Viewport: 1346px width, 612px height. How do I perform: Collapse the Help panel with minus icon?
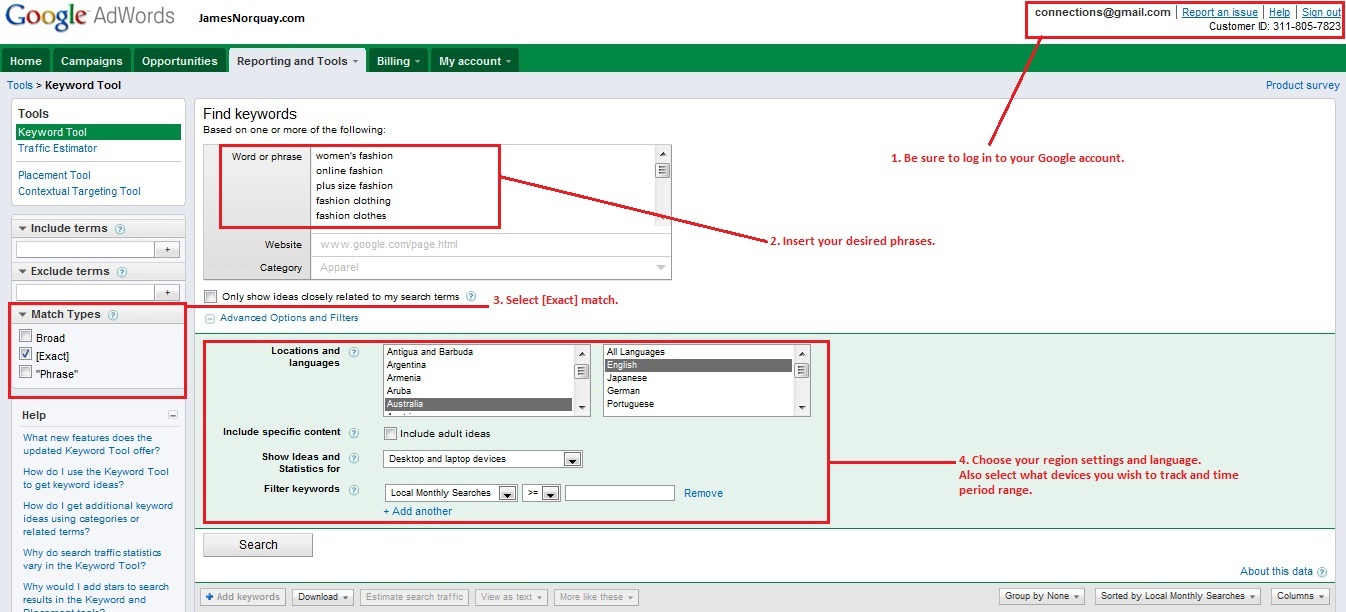[173, 415]
